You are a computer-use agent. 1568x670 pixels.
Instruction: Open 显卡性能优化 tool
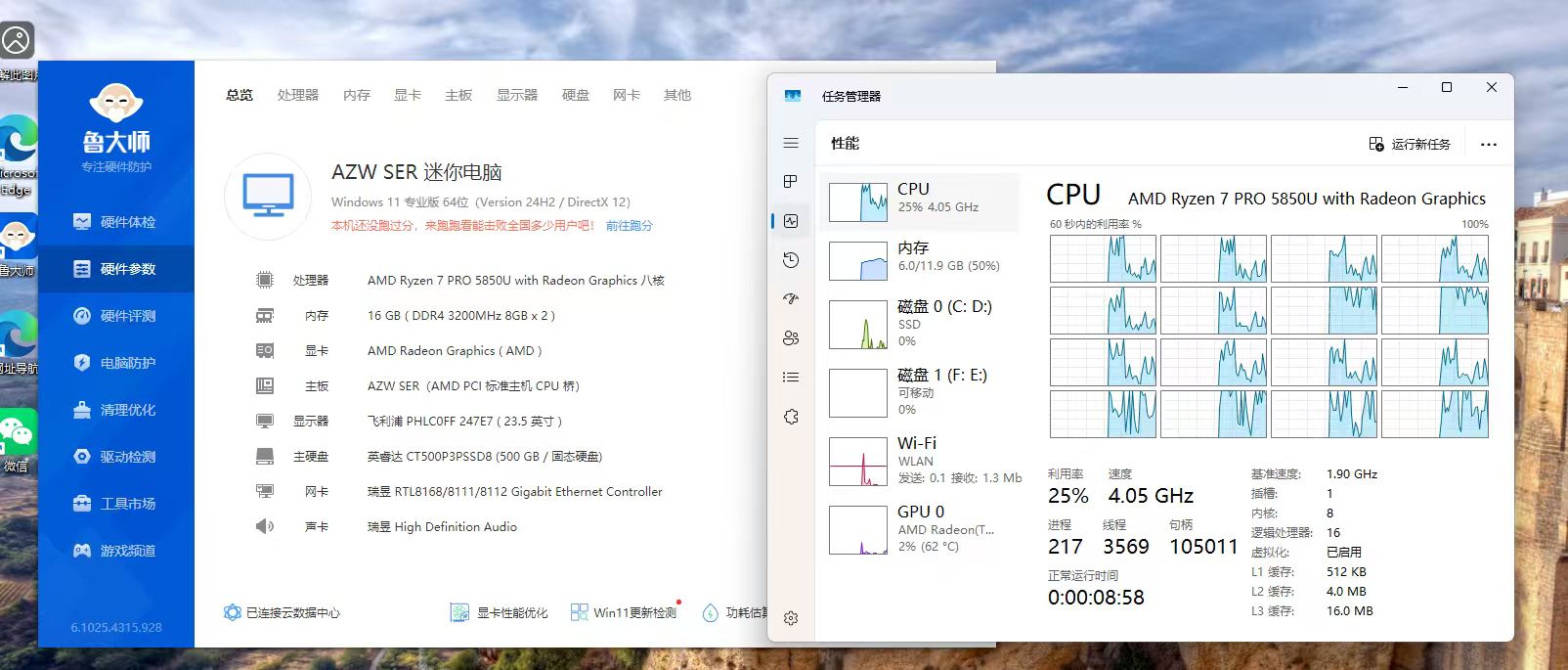499,613
